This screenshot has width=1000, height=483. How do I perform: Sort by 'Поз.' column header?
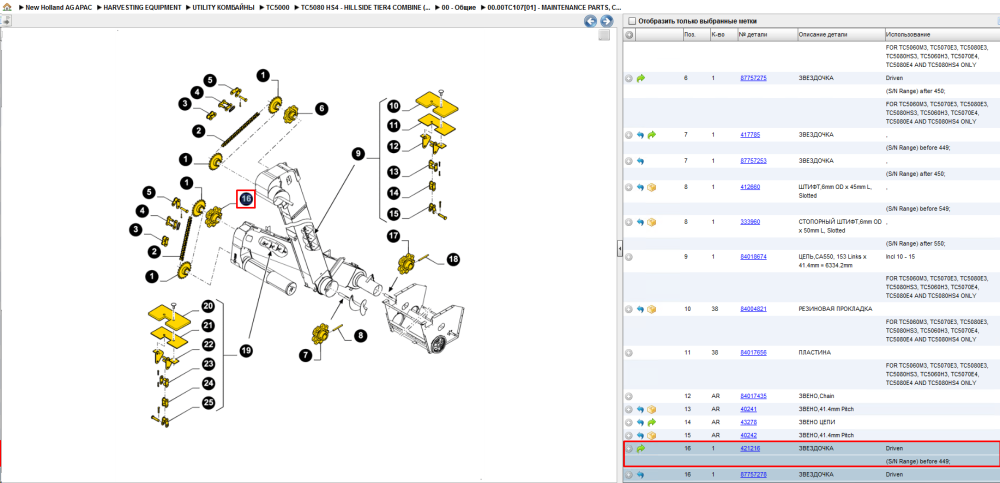[695, 35]
